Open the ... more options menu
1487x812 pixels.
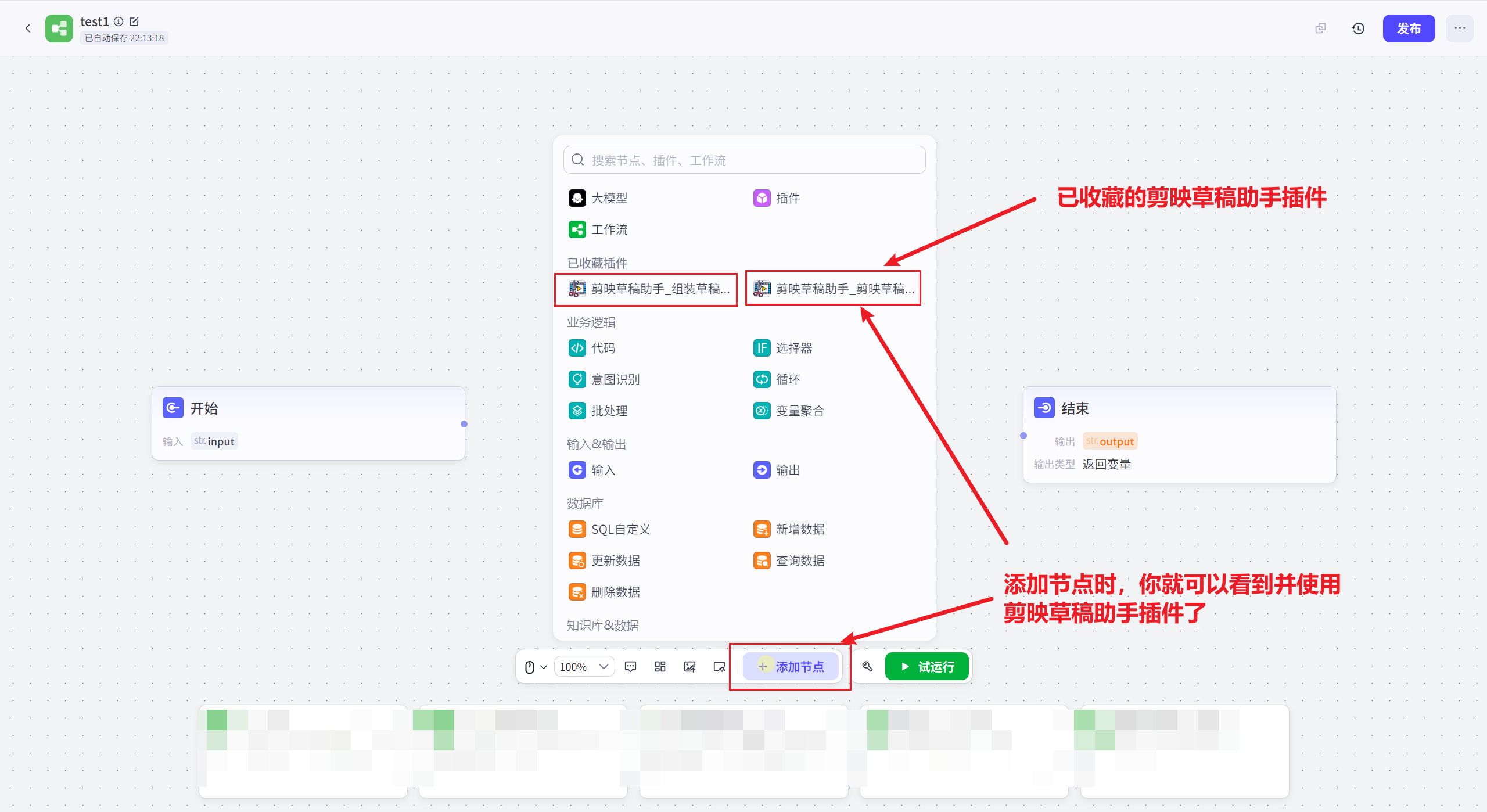click(x=1460, y=28)
